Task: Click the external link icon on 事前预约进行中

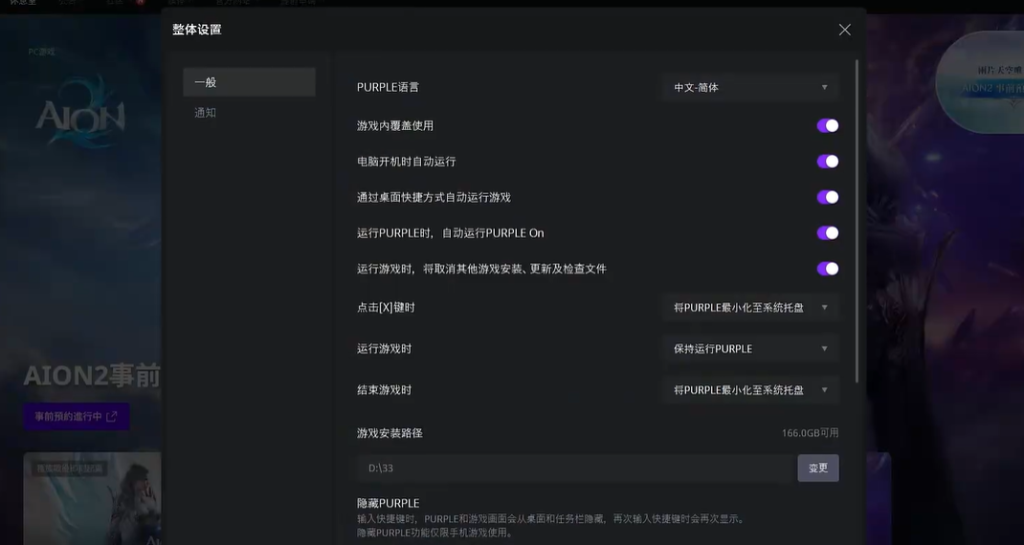Action: point(112,417)
